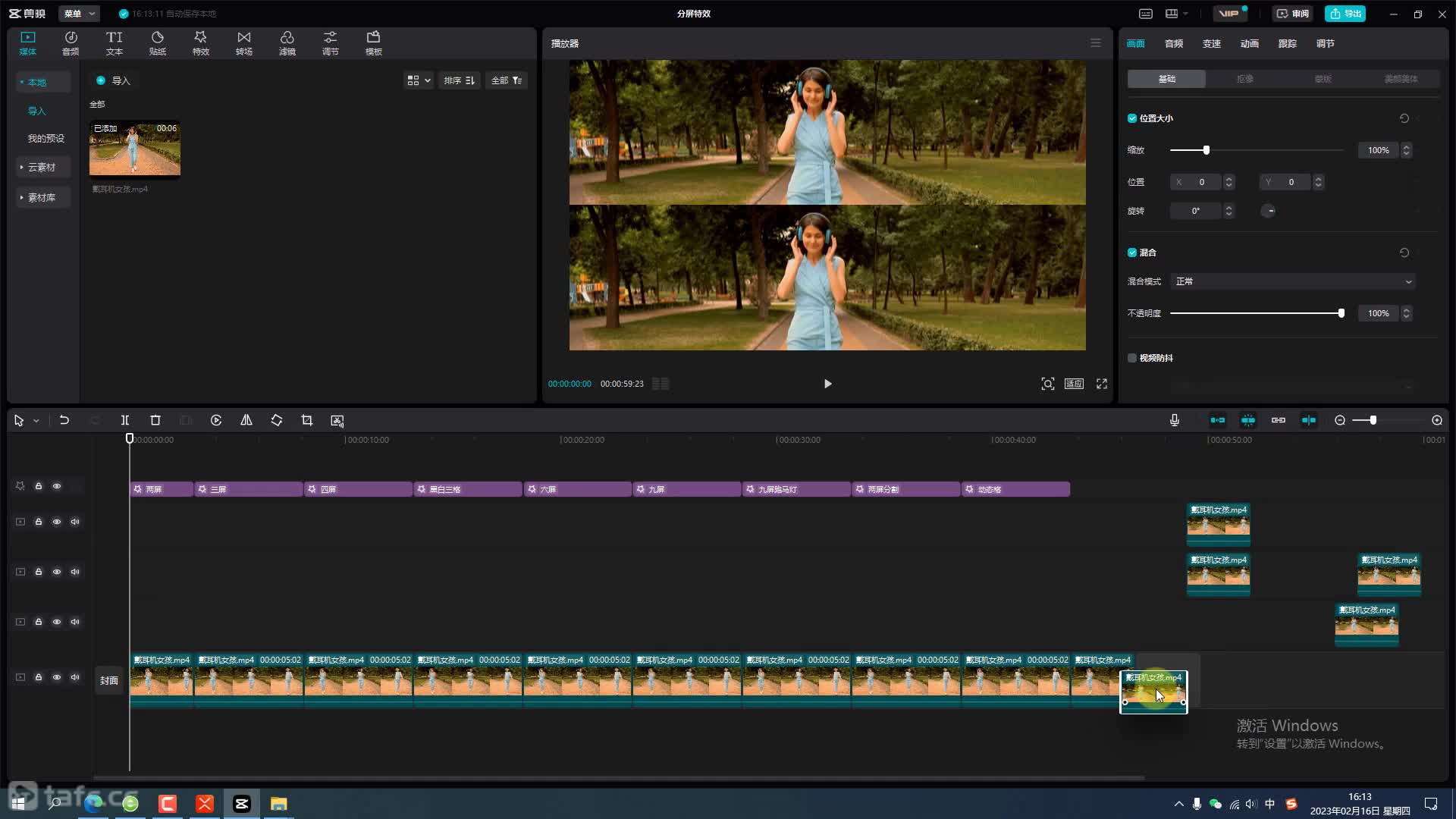This screenshot has width=1456, height=819.
Task: Open the Stickers (贴纸) panel
Action: tap(157, 43)
